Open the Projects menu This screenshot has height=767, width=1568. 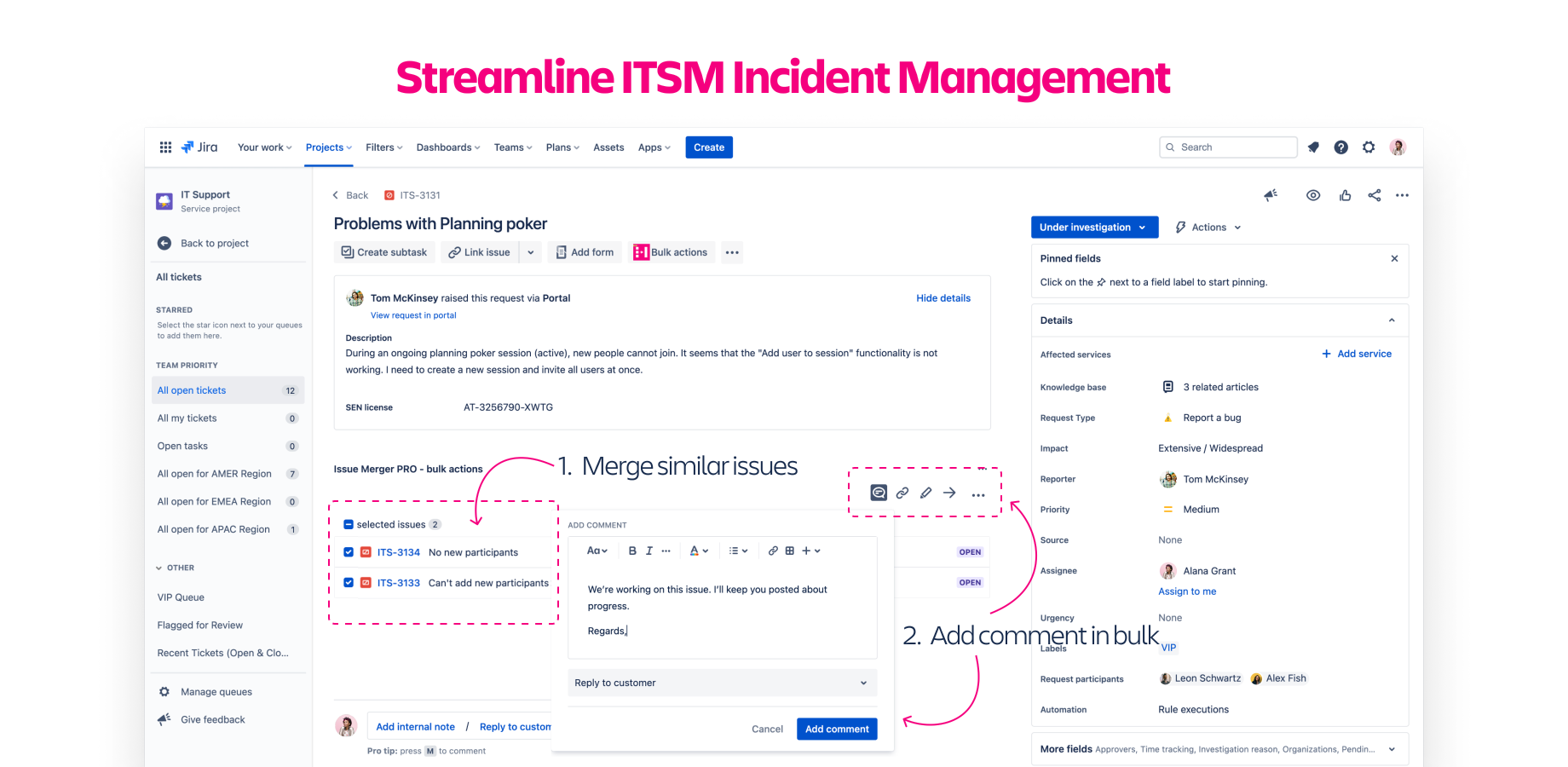[x=328, y=147]
